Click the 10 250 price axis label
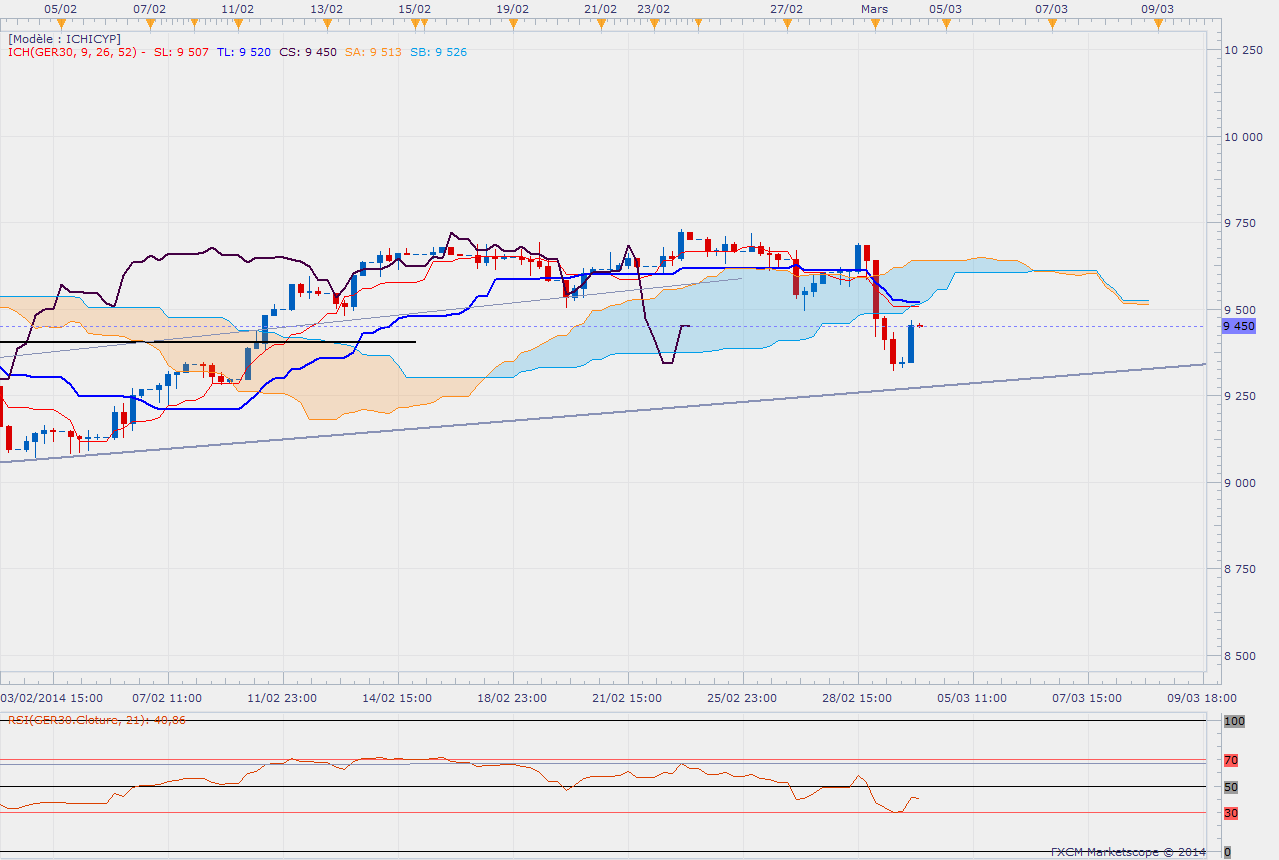Viewport: 1279px width, 860px height. (1244, 49)
